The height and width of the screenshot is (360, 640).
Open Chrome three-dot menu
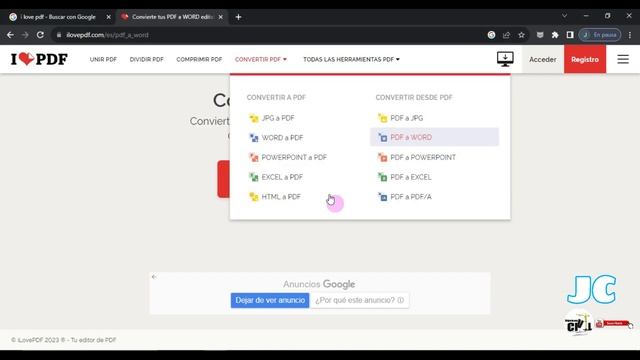(x=630, y=35)
